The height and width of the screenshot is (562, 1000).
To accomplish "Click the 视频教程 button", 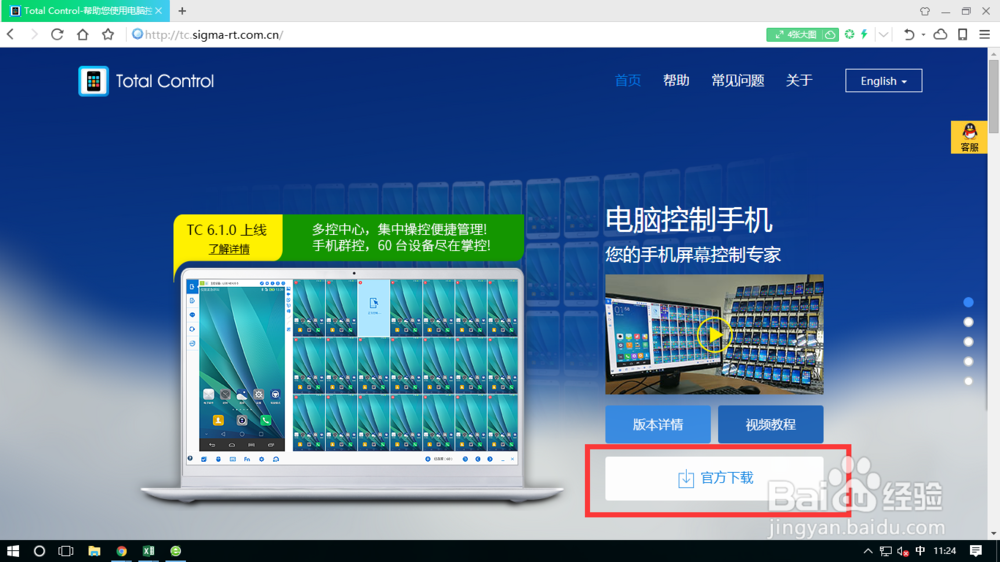I will [x=770, y=424].
